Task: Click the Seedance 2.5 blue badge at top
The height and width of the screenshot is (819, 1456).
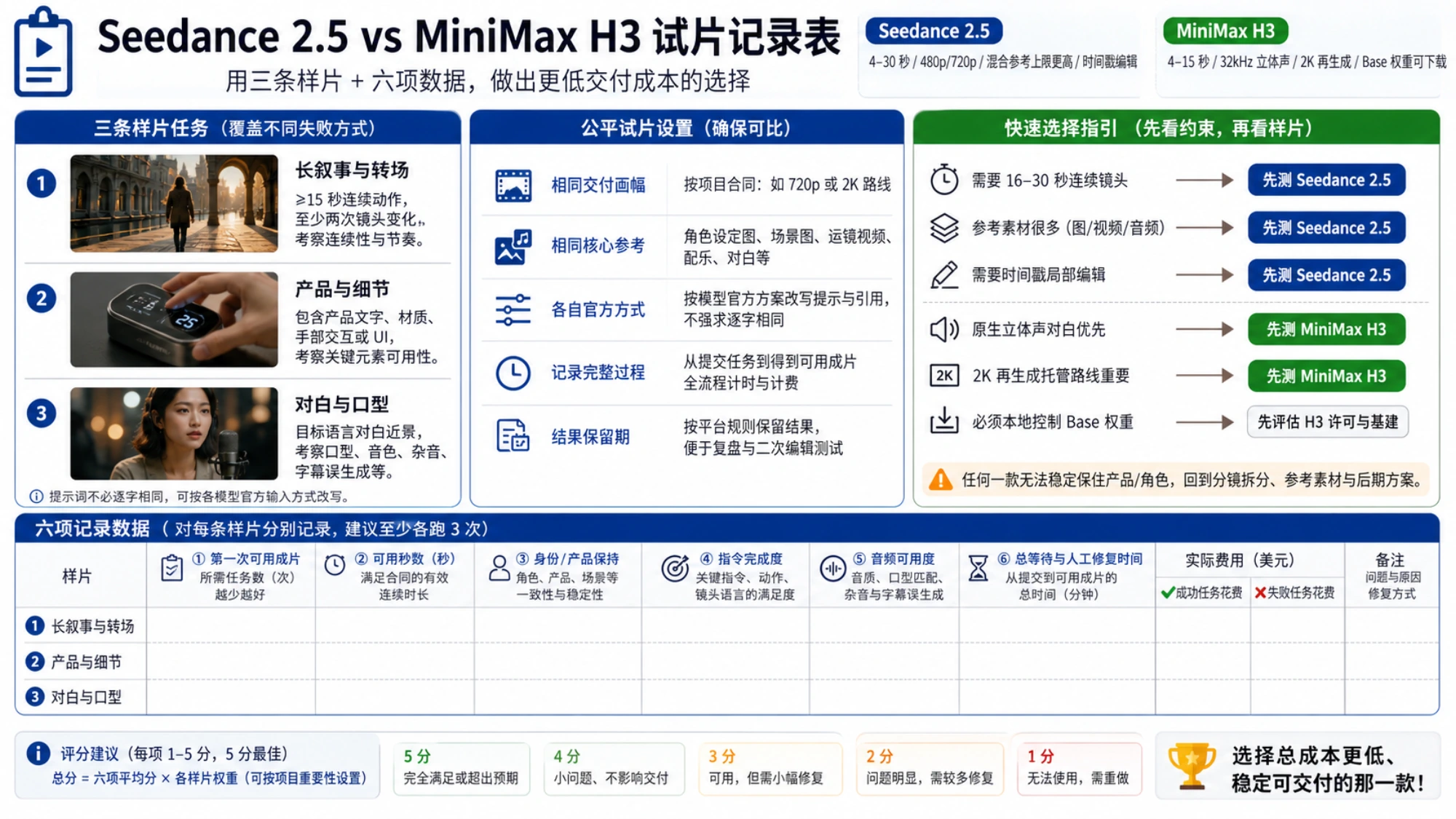Action: 933,31
